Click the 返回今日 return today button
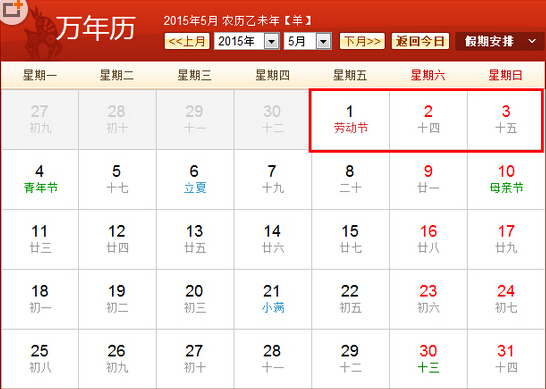The height and width of the screenshot is (389, 546). (x=420, y=41)
